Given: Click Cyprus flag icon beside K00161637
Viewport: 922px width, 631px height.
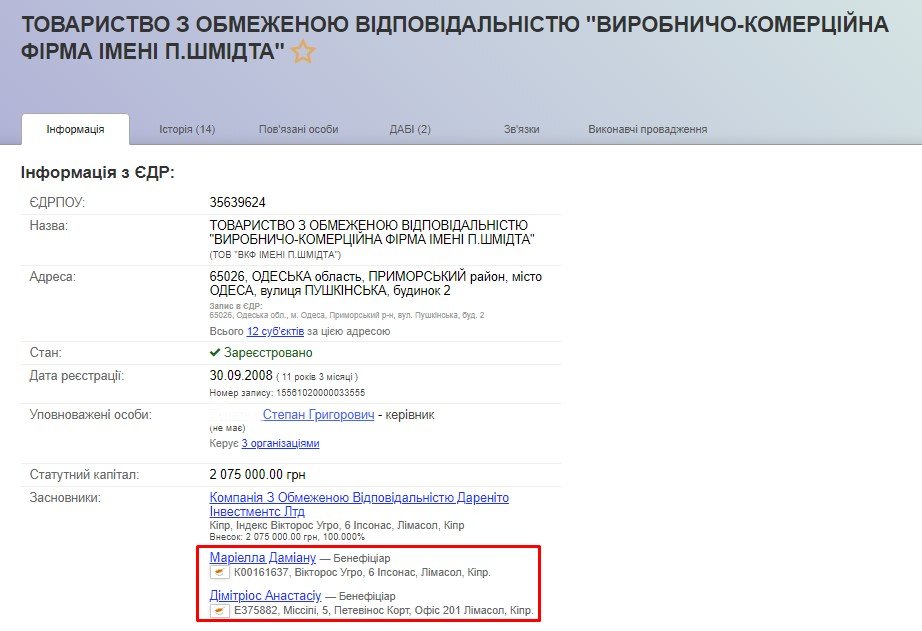Looking at the screenshot, I should (219, 573).
